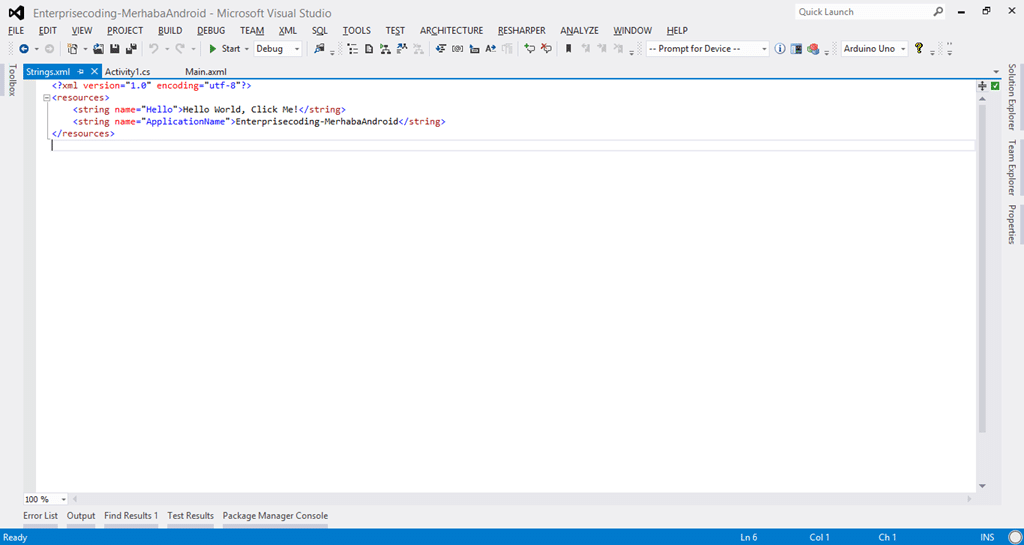Open the ARCHITECTURE menu
Image resolution: width=1024 pixels, height=545 pixels.
pyautogui.click(x=451, y=31)
